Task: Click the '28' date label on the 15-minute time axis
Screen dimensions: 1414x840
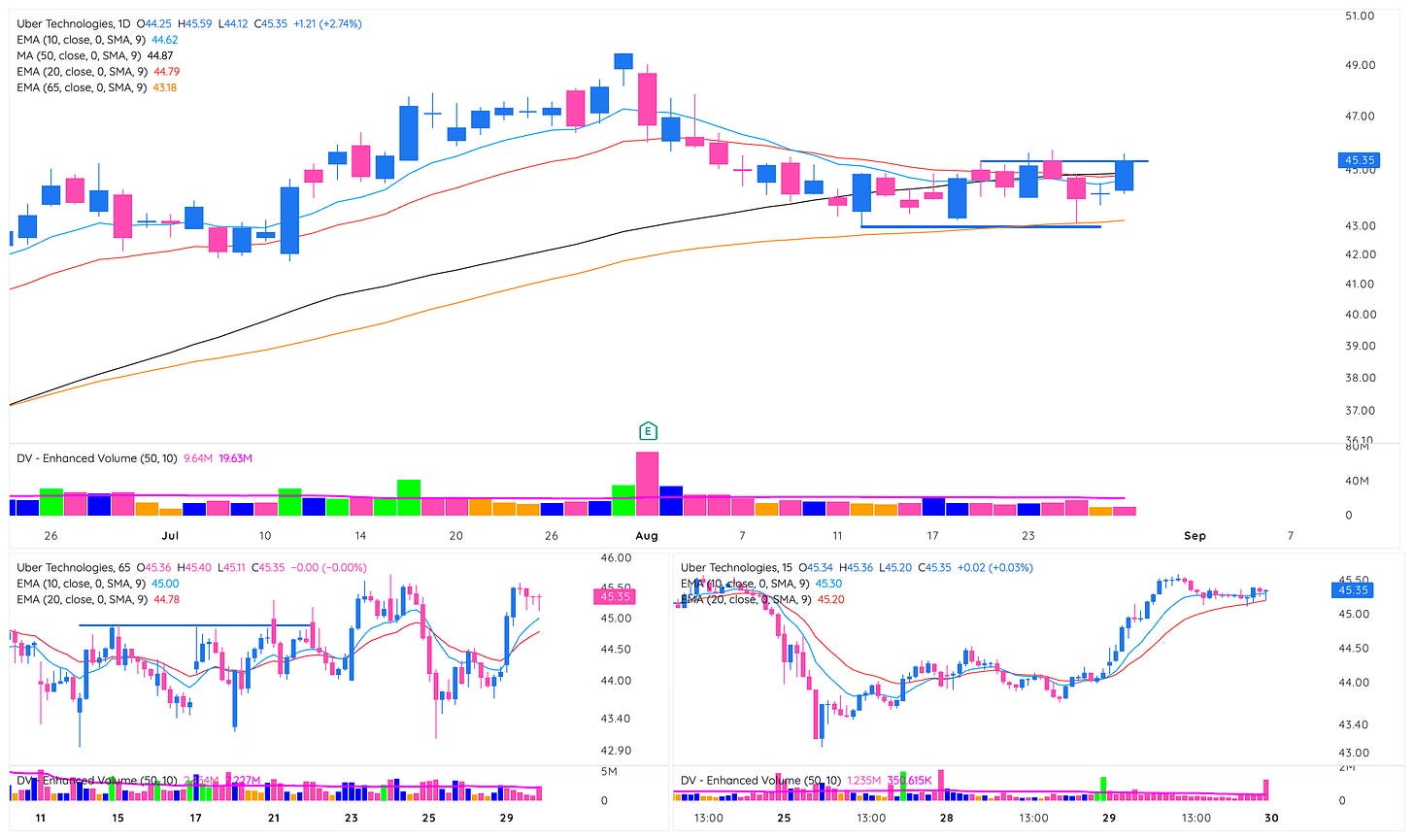Action: pyautogui.click(x=946, y=818)
